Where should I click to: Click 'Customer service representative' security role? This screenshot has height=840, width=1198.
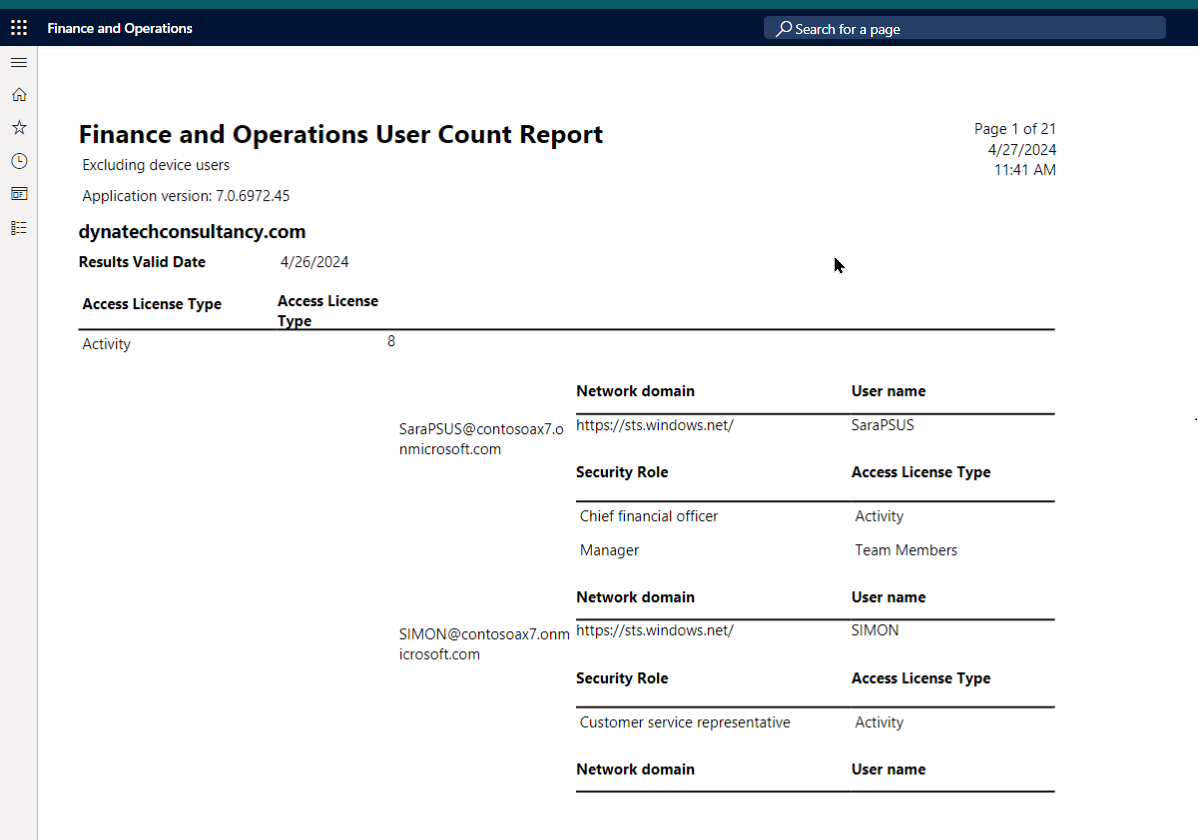click(x=685, y=722)
